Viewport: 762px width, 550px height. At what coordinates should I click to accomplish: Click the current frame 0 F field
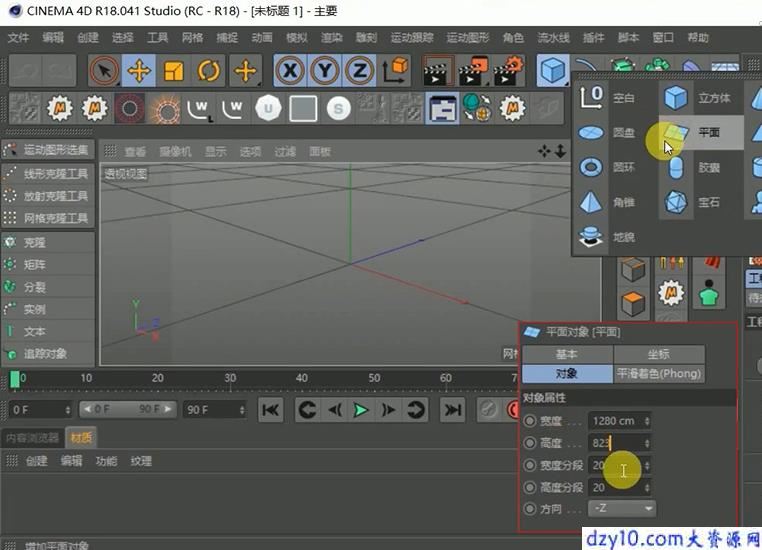[41, 410]
